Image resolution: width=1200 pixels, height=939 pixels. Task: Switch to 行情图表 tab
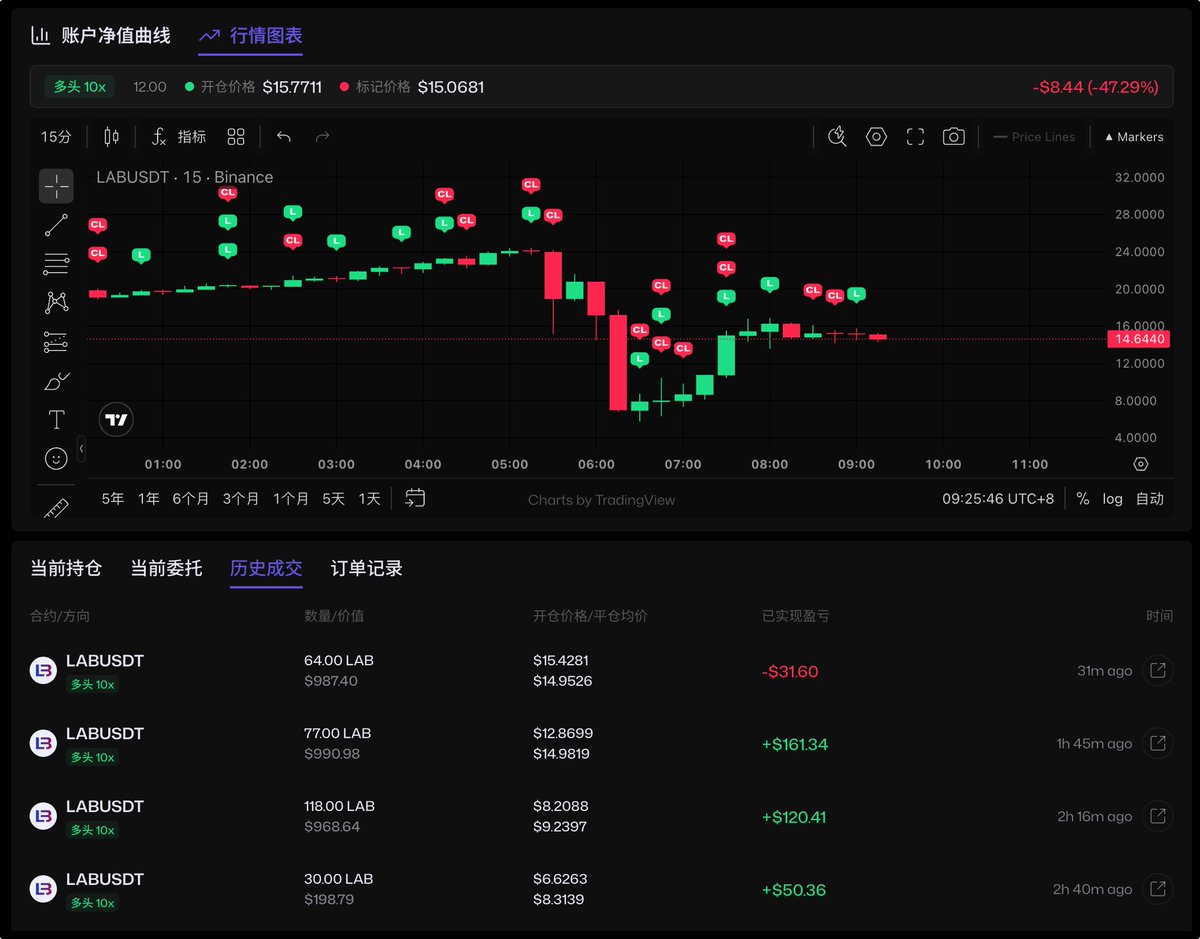pos(250,36)
